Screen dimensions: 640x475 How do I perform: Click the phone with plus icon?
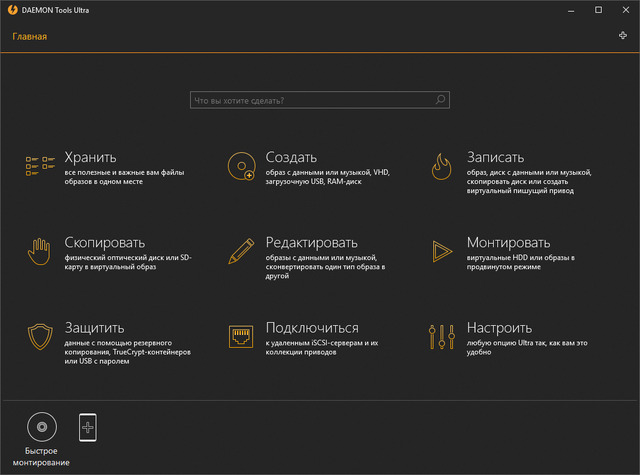88,428
